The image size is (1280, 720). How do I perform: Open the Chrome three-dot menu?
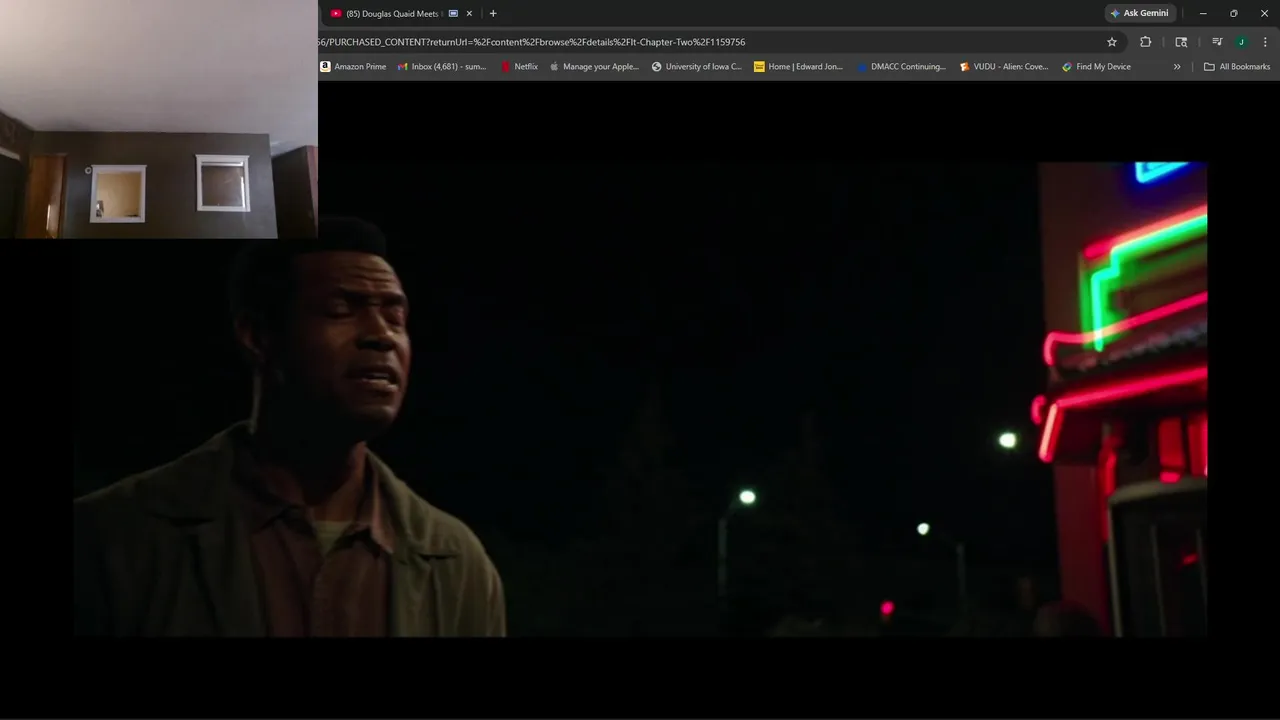click(x=1265, y=42)
